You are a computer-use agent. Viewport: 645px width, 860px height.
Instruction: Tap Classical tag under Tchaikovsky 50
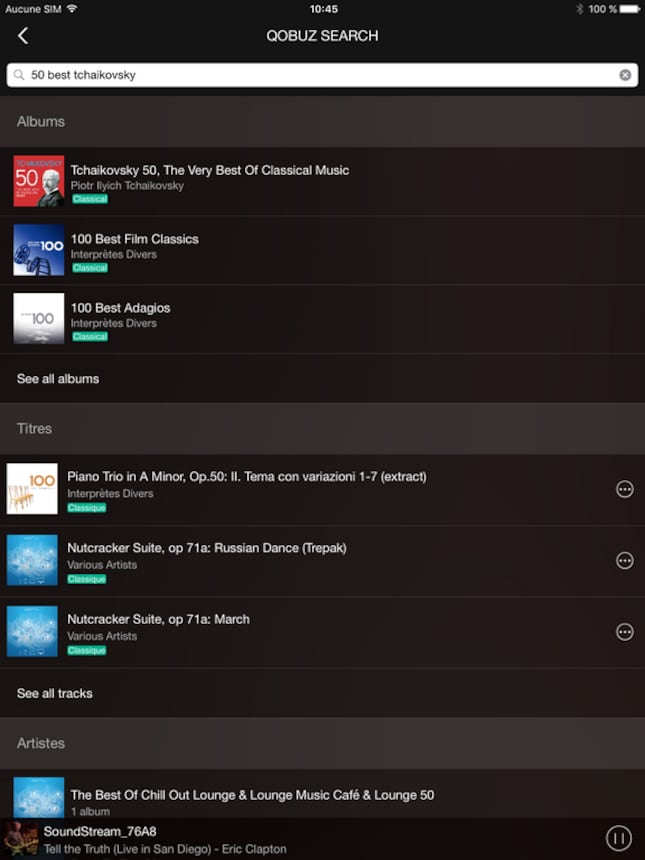click(90, 199)
